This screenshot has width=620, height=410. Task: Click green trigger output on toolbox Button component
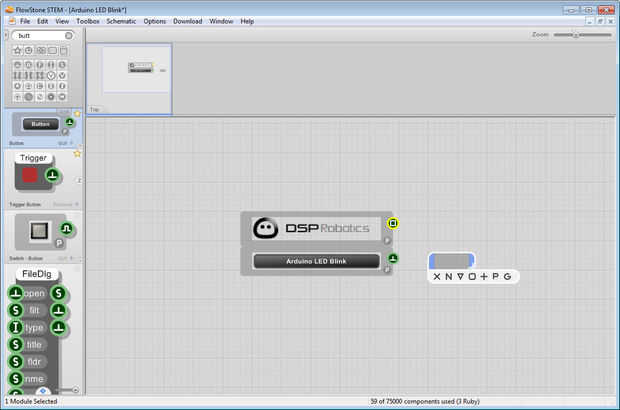70,122
